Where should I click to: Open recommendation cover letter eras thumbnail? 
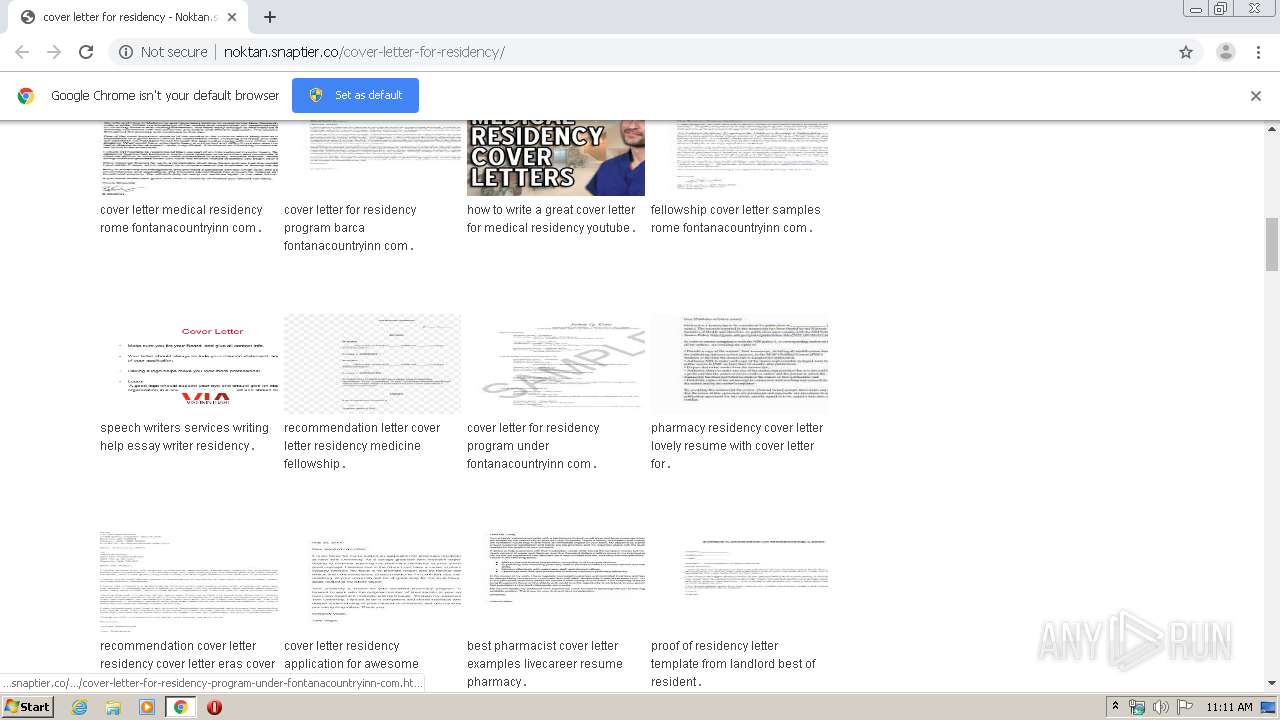click(189, 582)
